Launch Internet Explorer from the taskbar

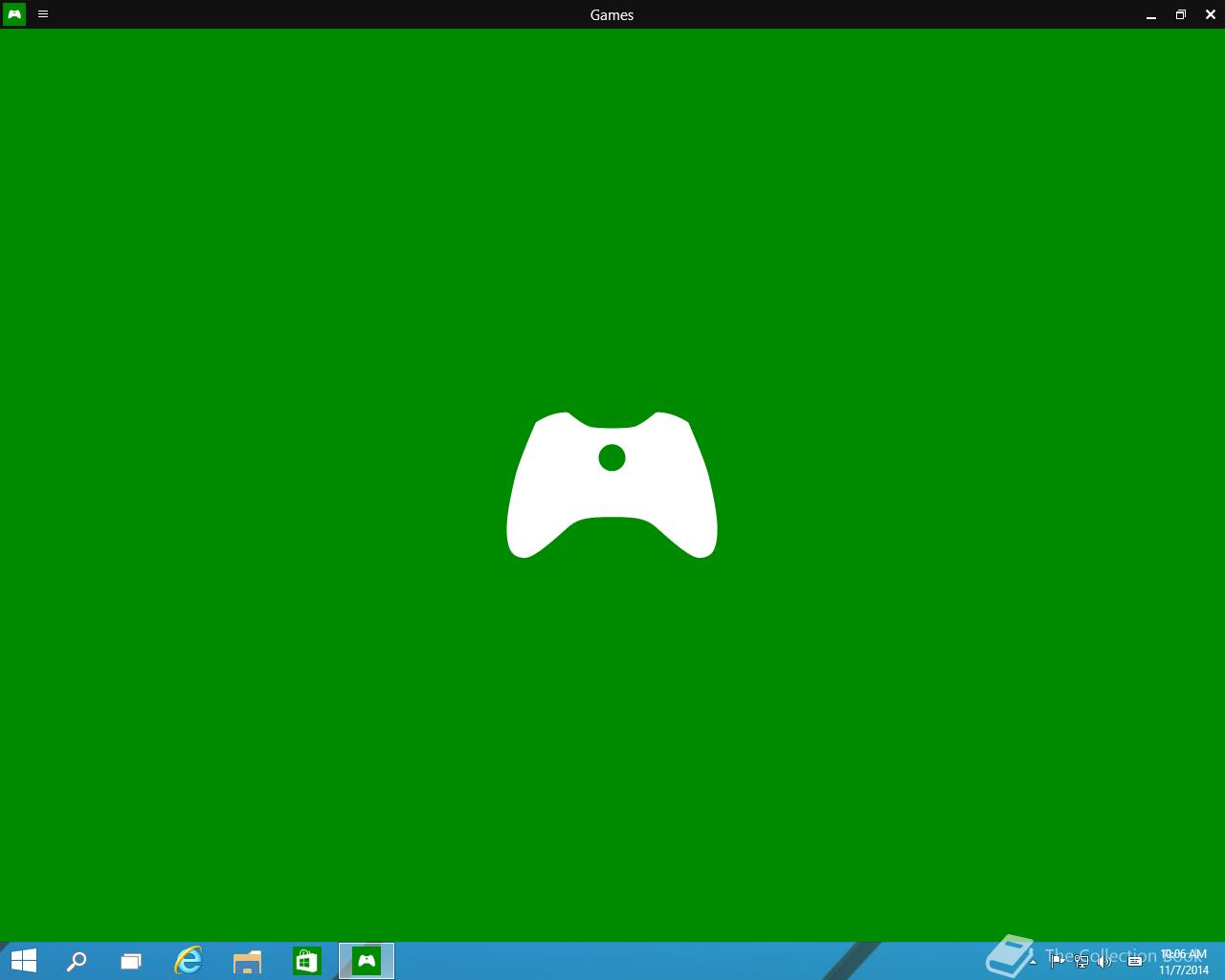tap(189, 961)
